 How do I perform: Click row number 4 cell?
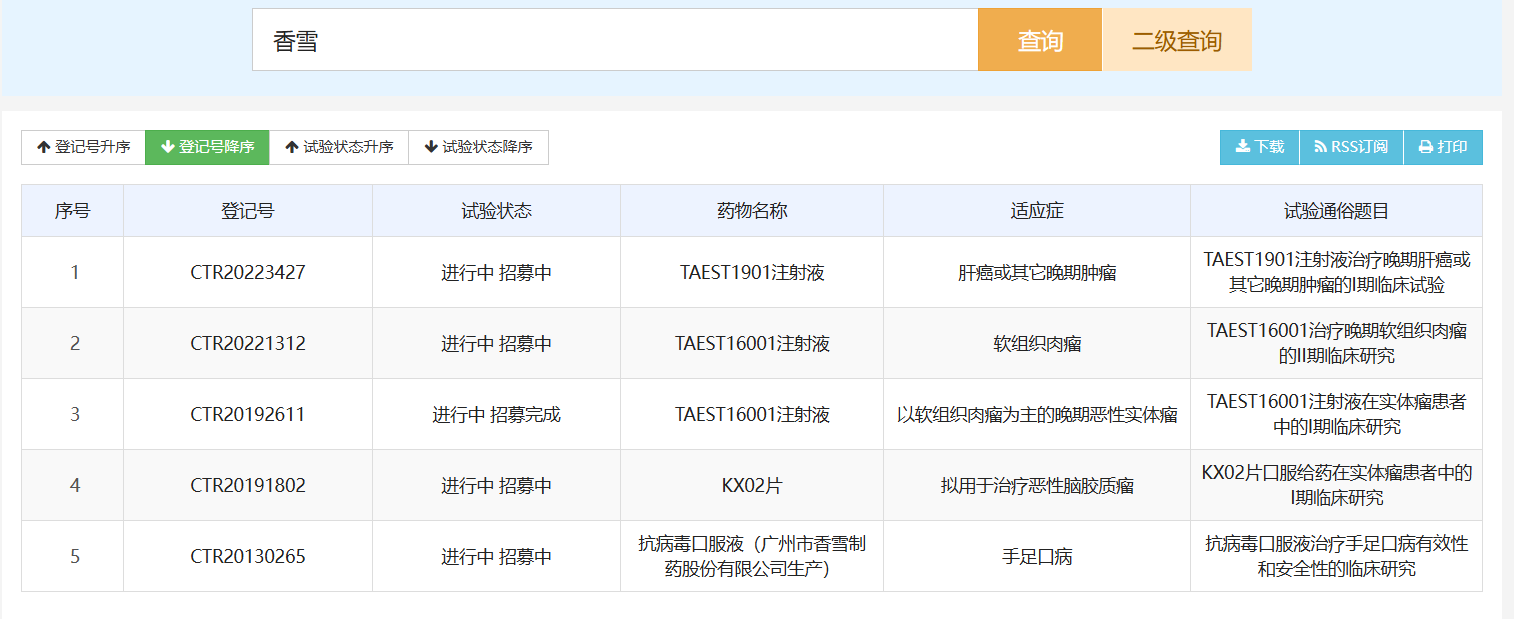point(73,485)
